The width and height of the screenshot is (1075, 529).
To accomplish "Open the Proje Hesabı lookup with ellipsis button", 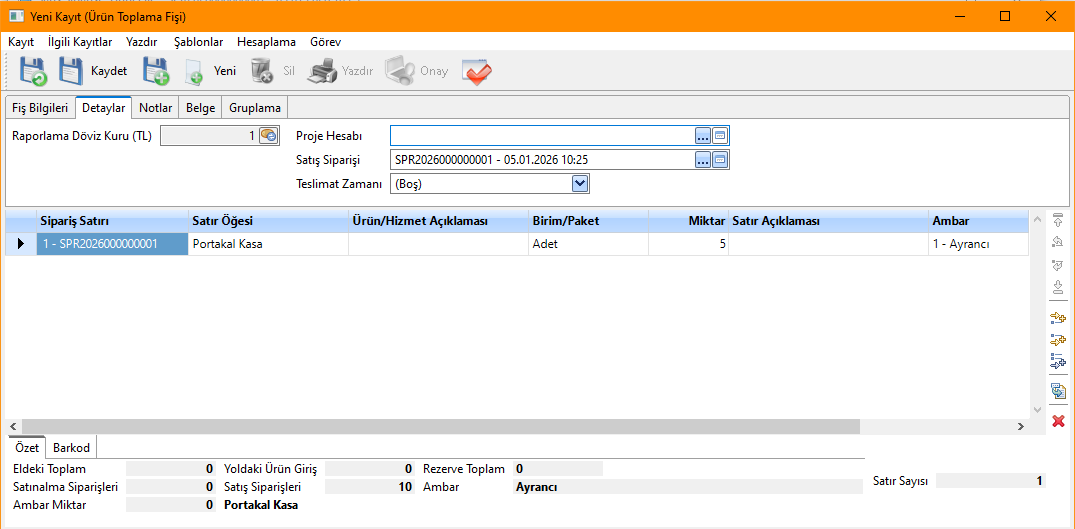I will point(703,136).
